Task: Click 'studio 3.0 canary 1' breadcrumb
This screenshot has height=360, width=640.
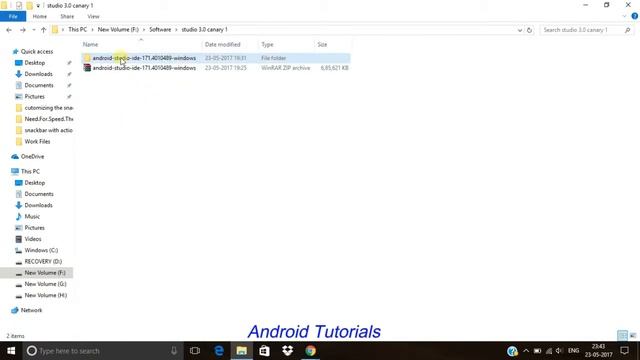Action: coord(204,30)
